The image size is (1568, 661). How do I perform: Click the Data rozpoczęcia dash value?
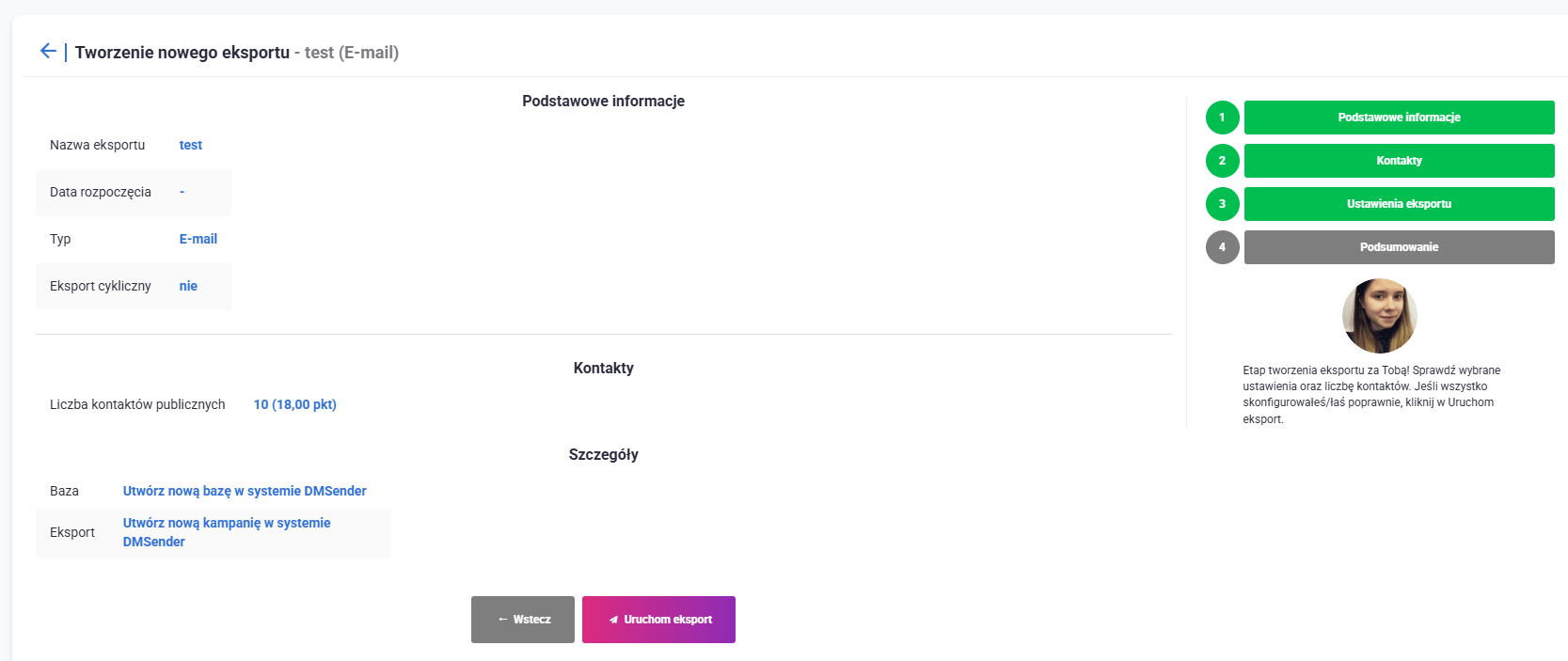pos(182,192)
